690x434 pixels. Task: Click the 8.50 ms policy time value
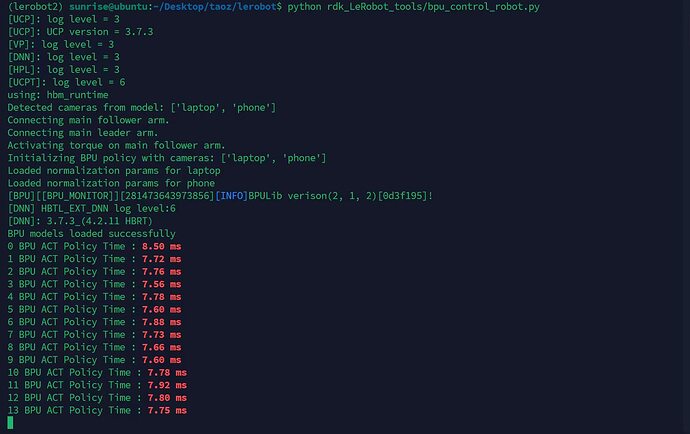[x=161, y=246]
